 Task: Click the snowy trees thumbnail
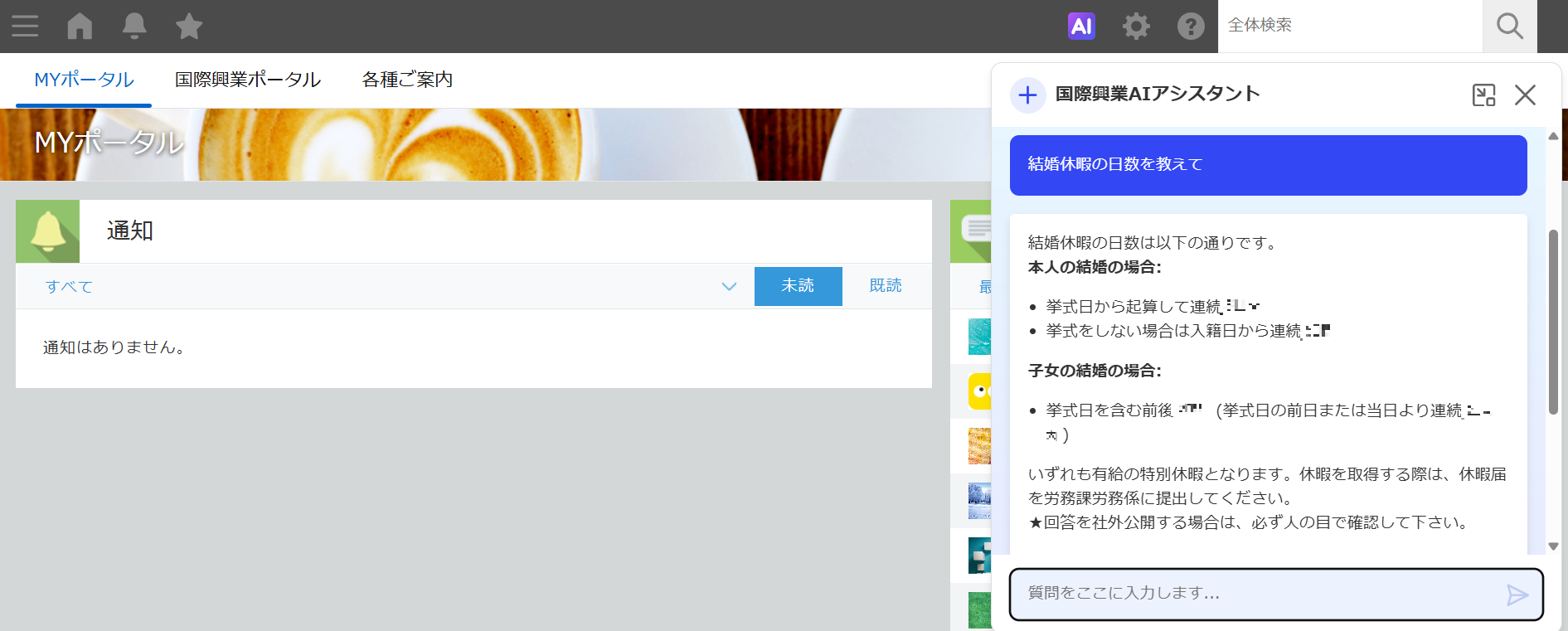click(x=980, y=501)
